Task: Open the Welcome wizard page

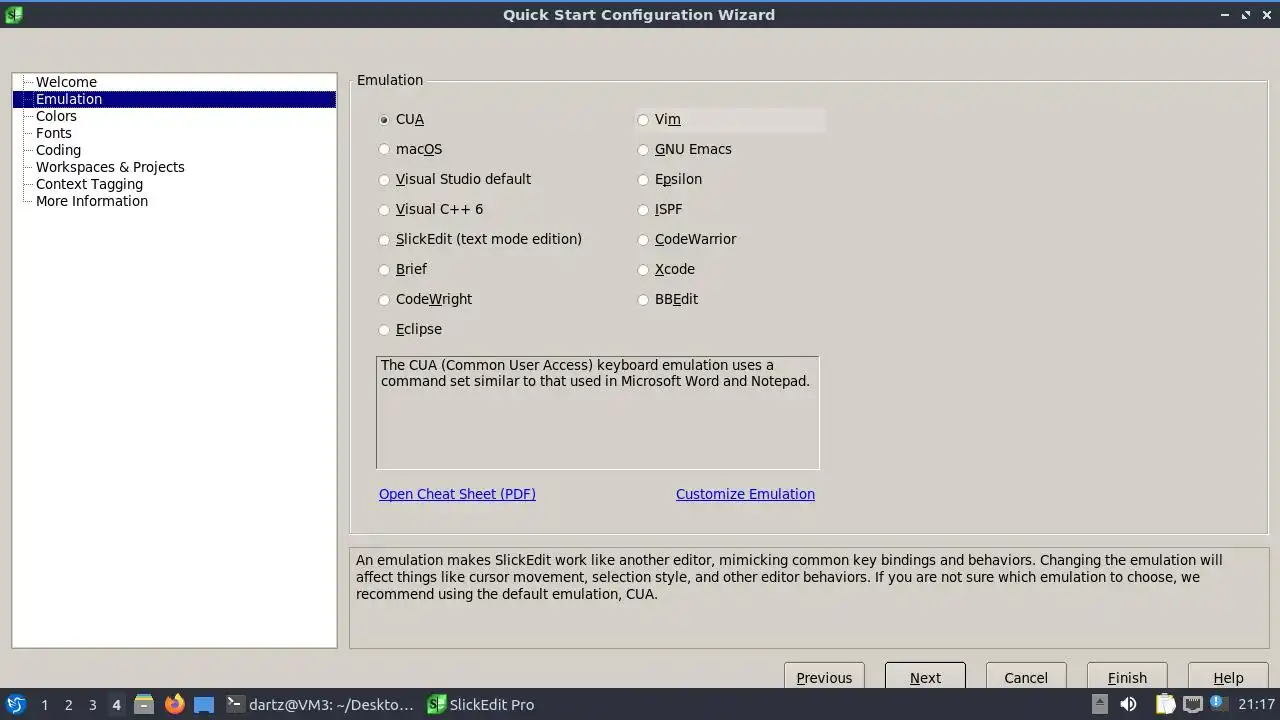Action: pyautogui.click(x=66, y=82)
